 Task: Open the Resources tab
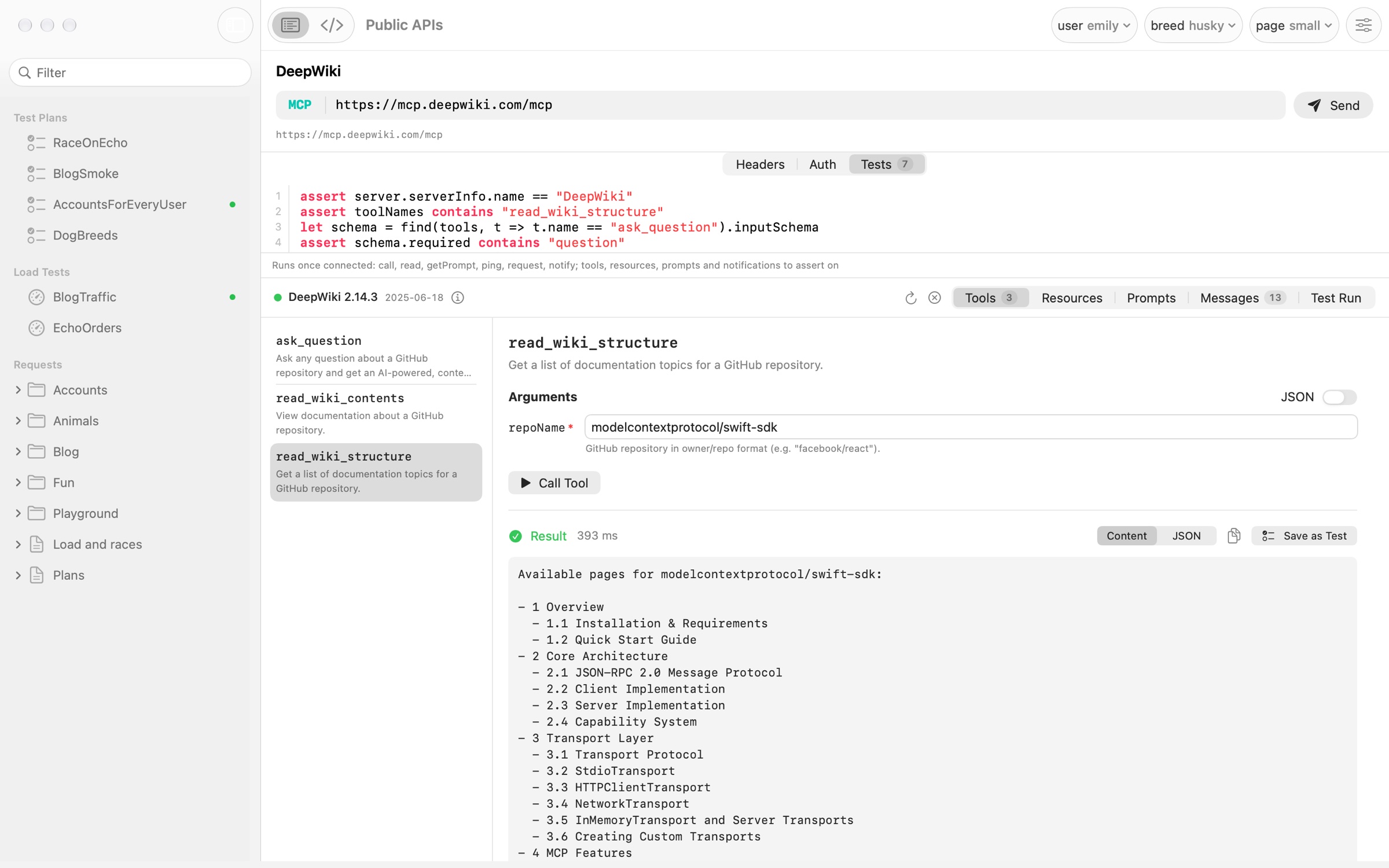[1072, 298]
